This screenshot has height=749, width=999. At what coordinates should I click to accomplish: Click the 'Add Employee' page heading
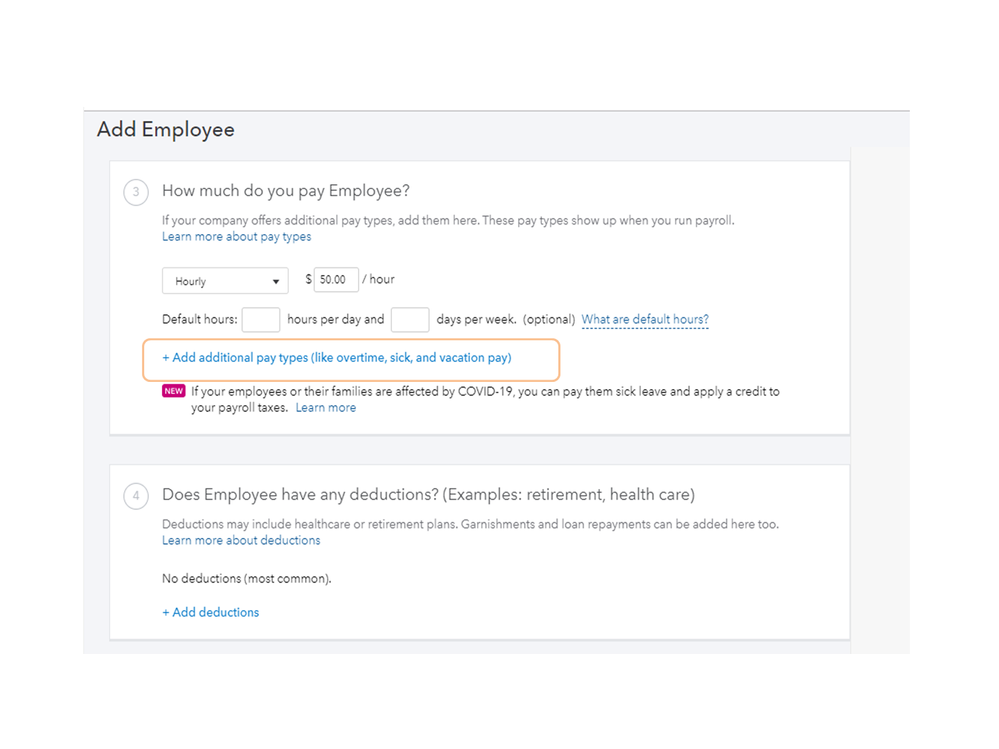166,130
